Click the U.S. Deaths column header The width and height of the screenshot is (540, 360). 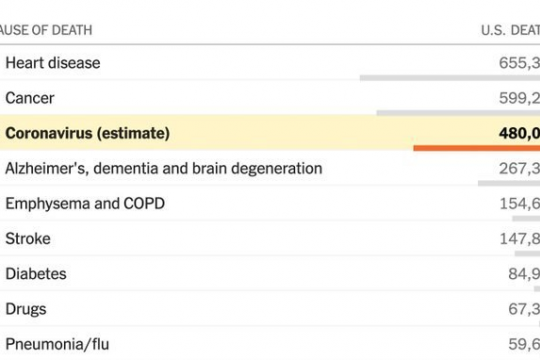(x=510, y=30)
